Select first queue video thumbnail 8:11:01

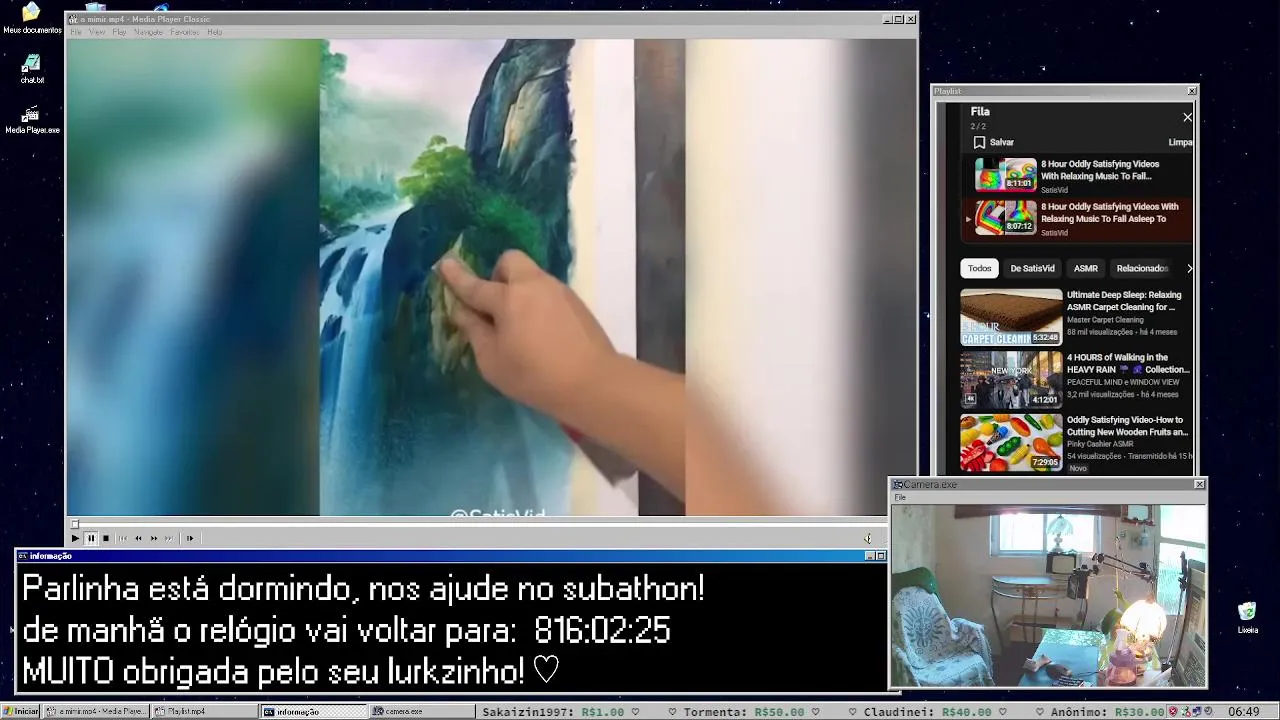(1006, 174)
